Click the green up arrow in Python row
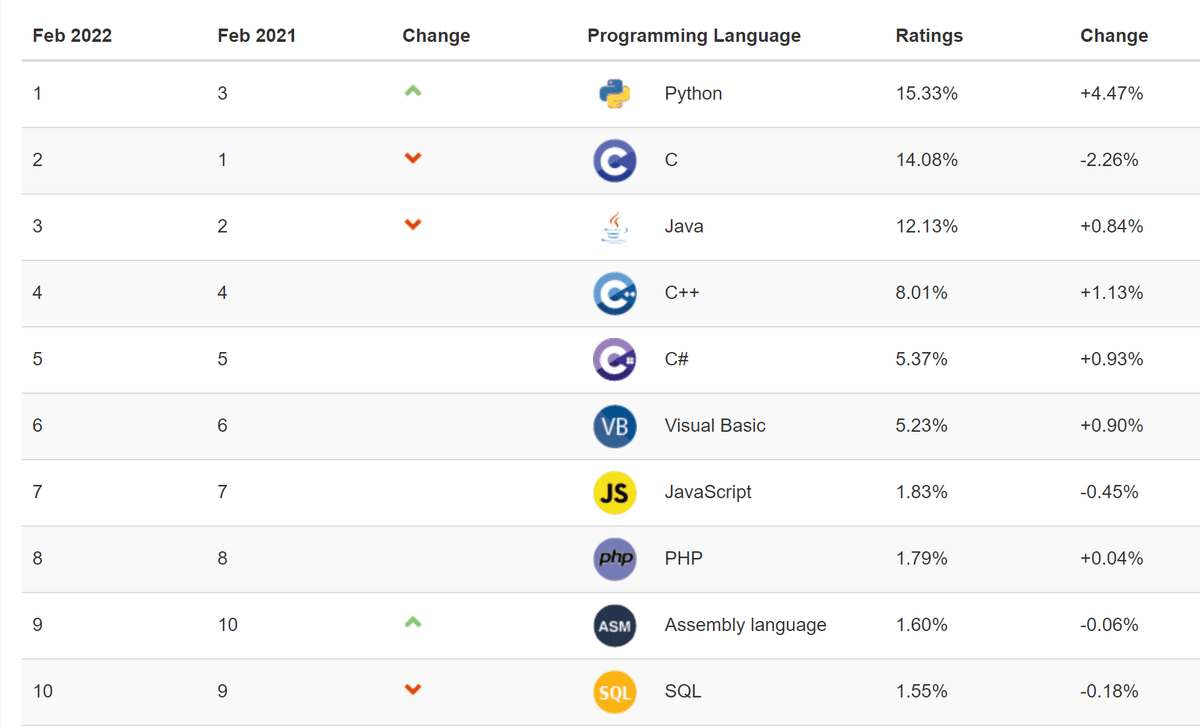The width and height of the screenshot is (1200, 728). pos(413,91)
